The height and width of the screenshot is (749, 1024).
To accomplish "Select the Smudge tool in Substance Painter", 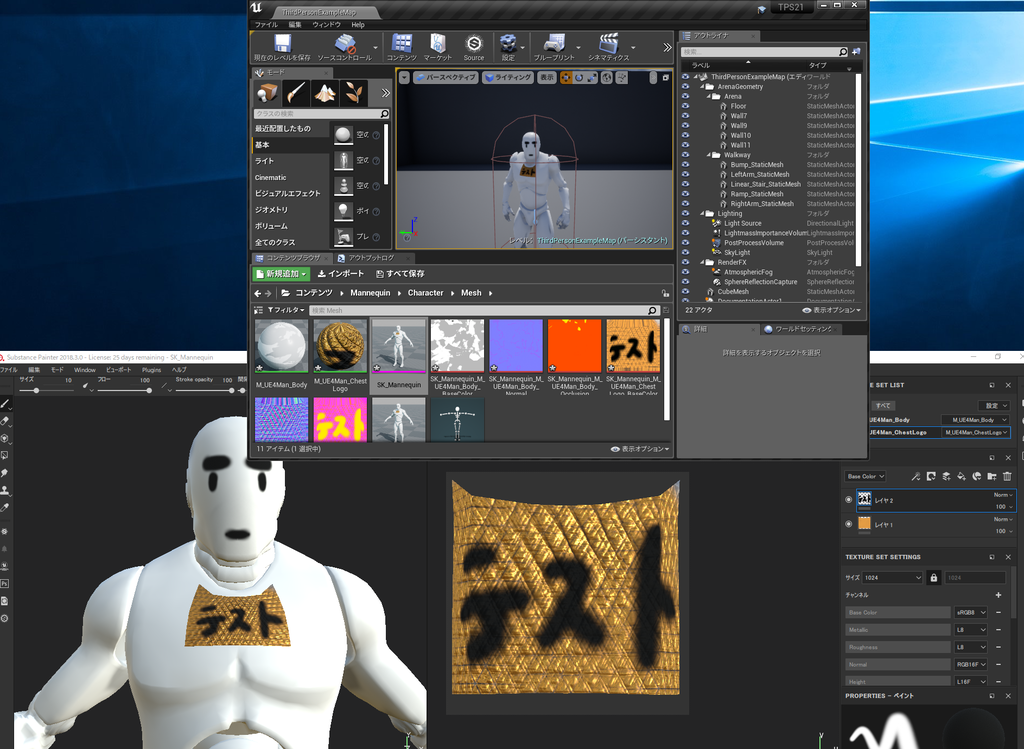I will pos(5,473).
